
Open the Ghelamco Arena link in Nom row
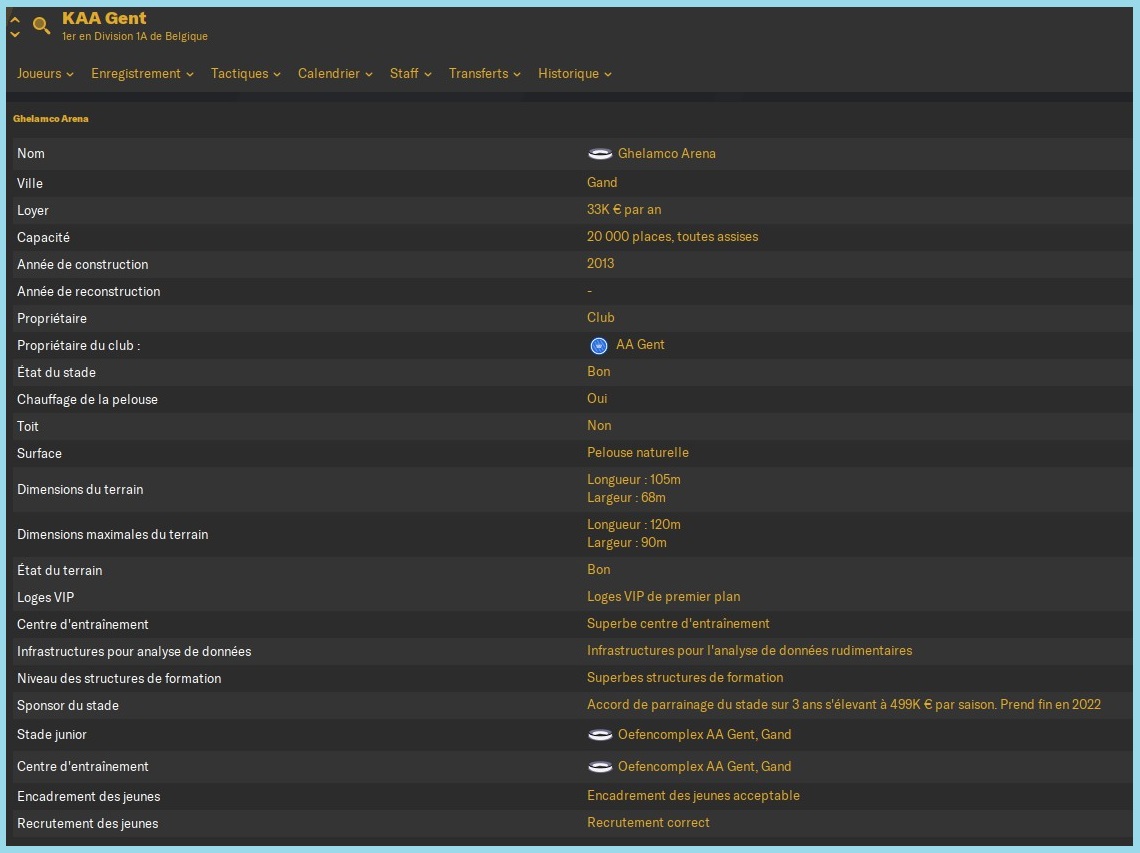click(667, 153)
